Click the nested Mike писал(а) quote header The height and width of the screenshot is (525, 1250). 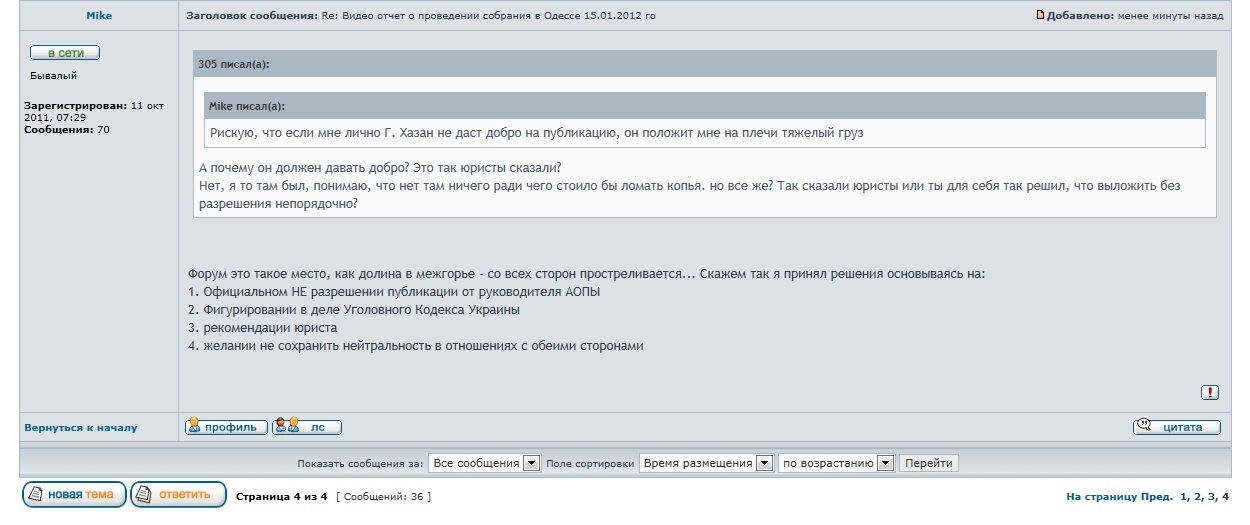click(x=246, y=106)
